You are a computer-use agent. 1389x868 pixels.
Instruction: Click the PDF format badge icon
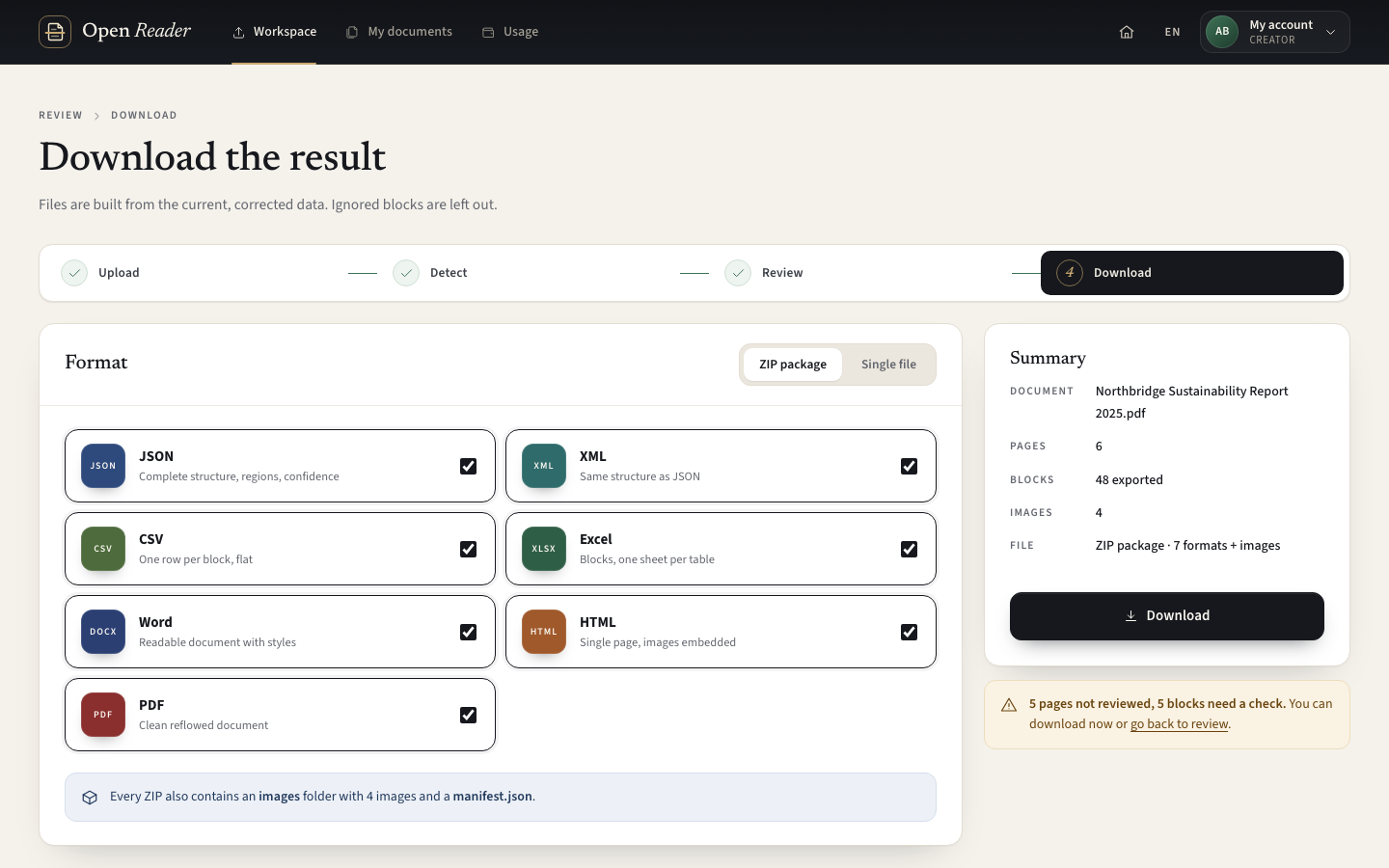103,715
